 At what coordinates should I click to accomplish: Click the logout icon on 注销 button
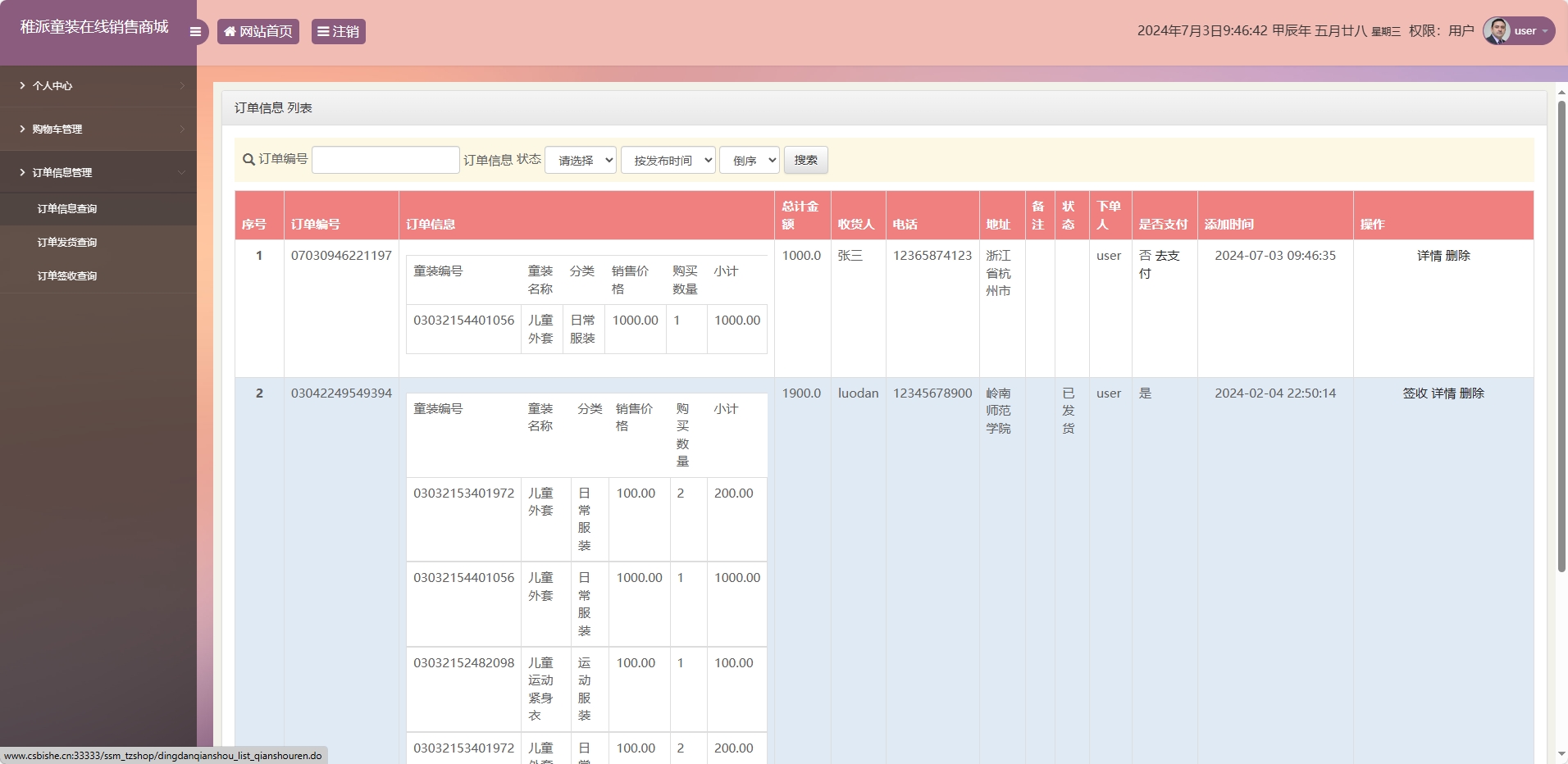click(324, 31)
